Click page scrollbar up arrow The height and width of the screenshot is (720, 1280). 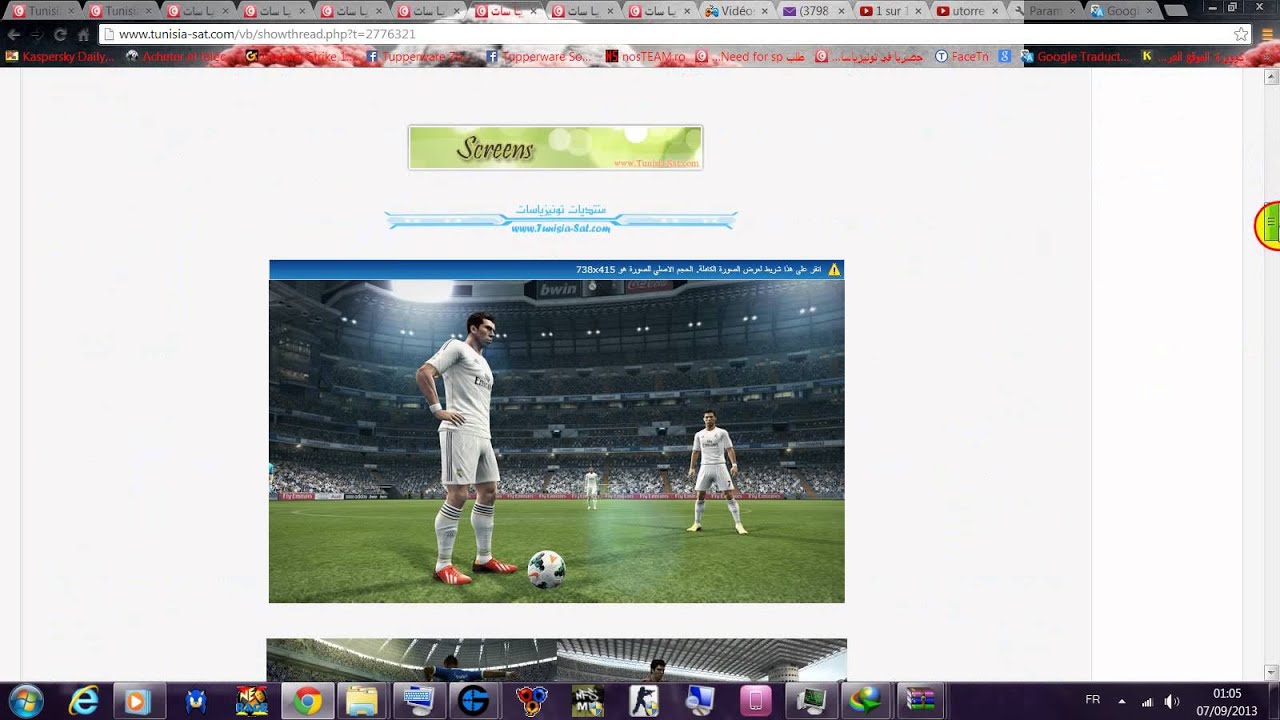coord(1272,76)
